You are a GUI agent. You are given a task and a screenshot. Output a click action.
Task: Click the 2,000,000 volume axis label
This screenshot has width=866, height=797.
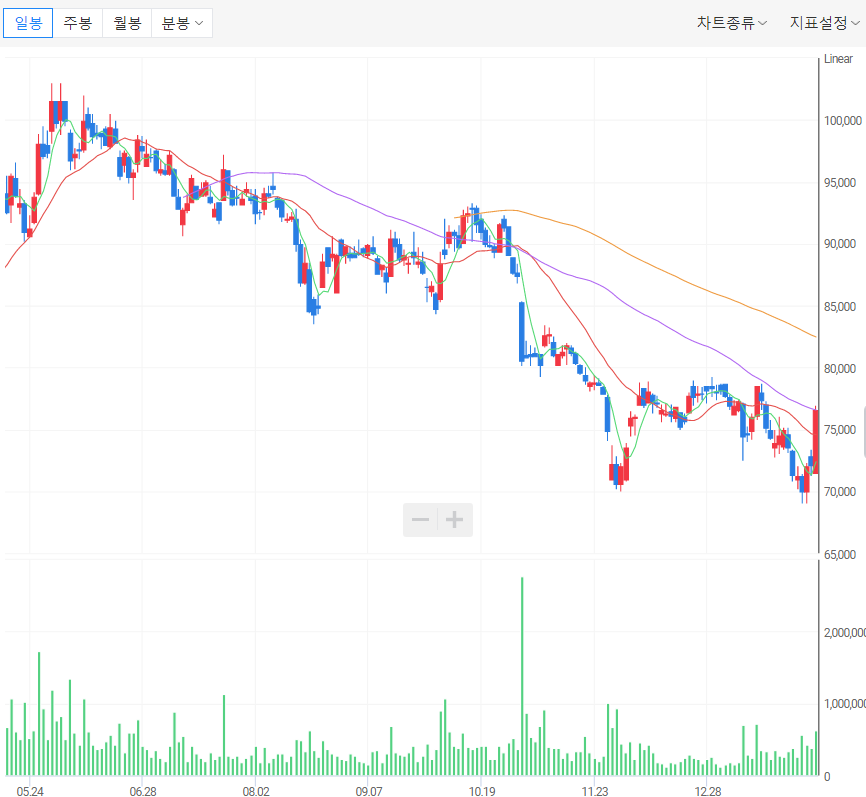click(844, 632)
